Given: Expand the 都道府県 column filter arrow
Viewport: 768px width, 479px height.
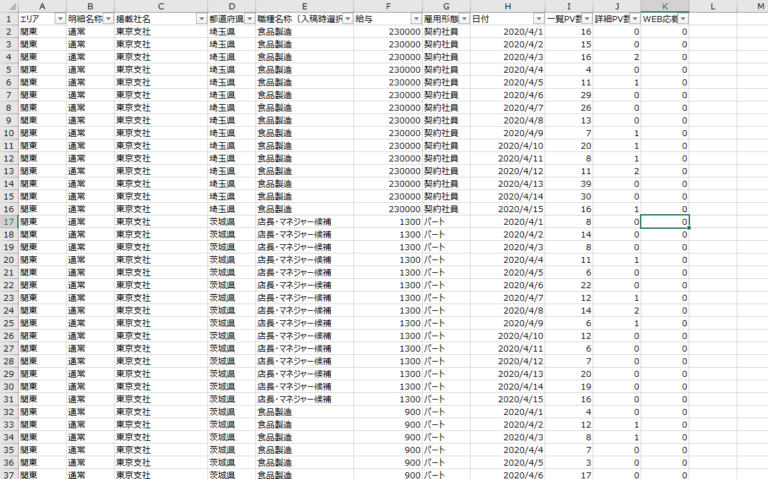Looking at the screenshot, I should 249,19.
